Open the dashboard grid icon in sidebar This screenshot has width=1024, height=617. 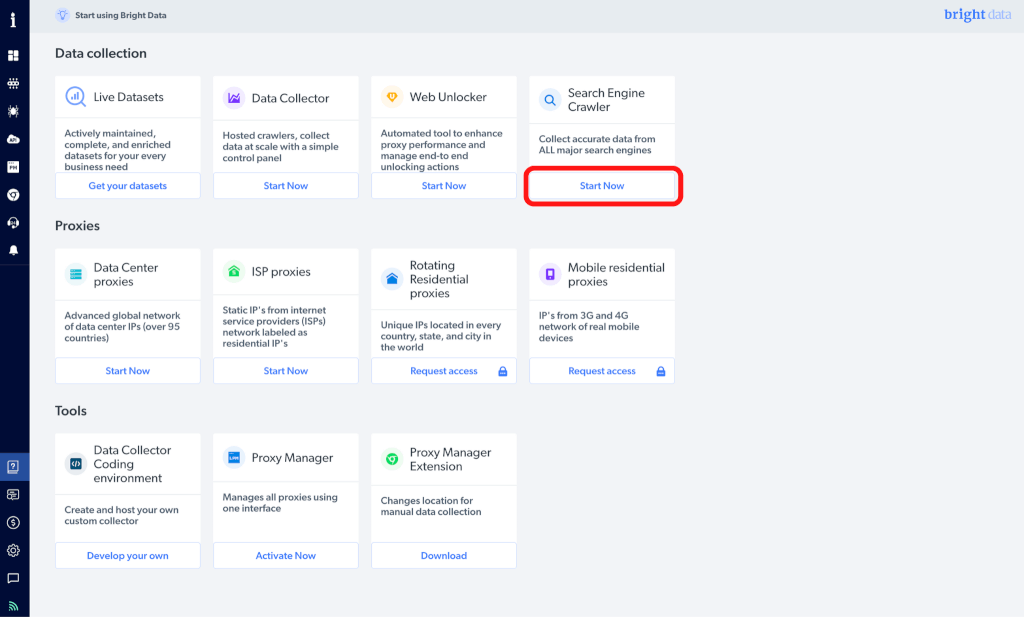point(14,56)
